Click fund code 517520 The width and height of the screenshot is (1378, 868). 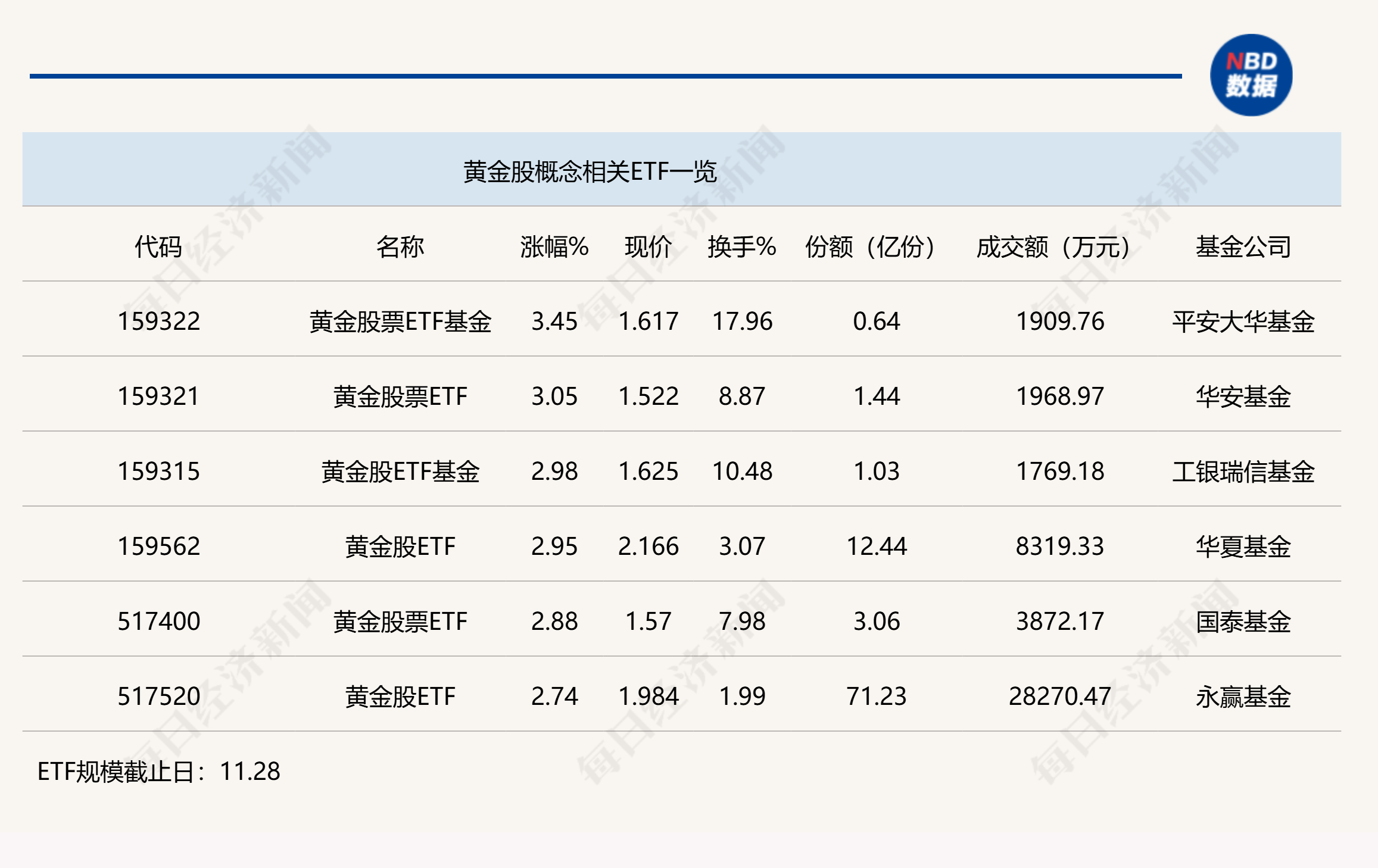tap(158, 697)
